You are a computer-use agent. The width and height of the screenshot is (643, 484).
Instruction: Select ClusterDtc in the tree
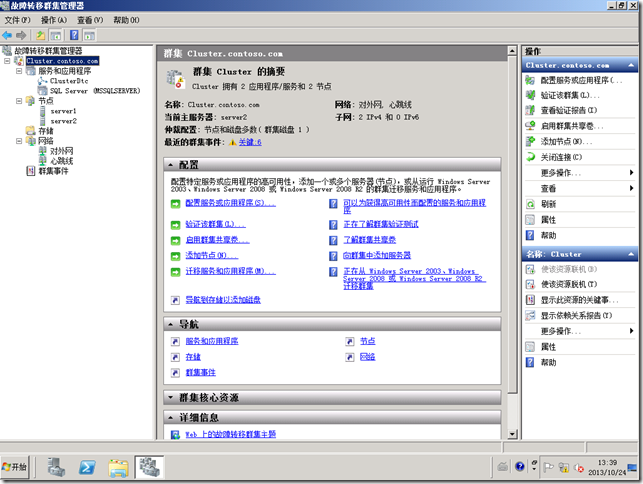pyautogui.click(x=69, y=81)
